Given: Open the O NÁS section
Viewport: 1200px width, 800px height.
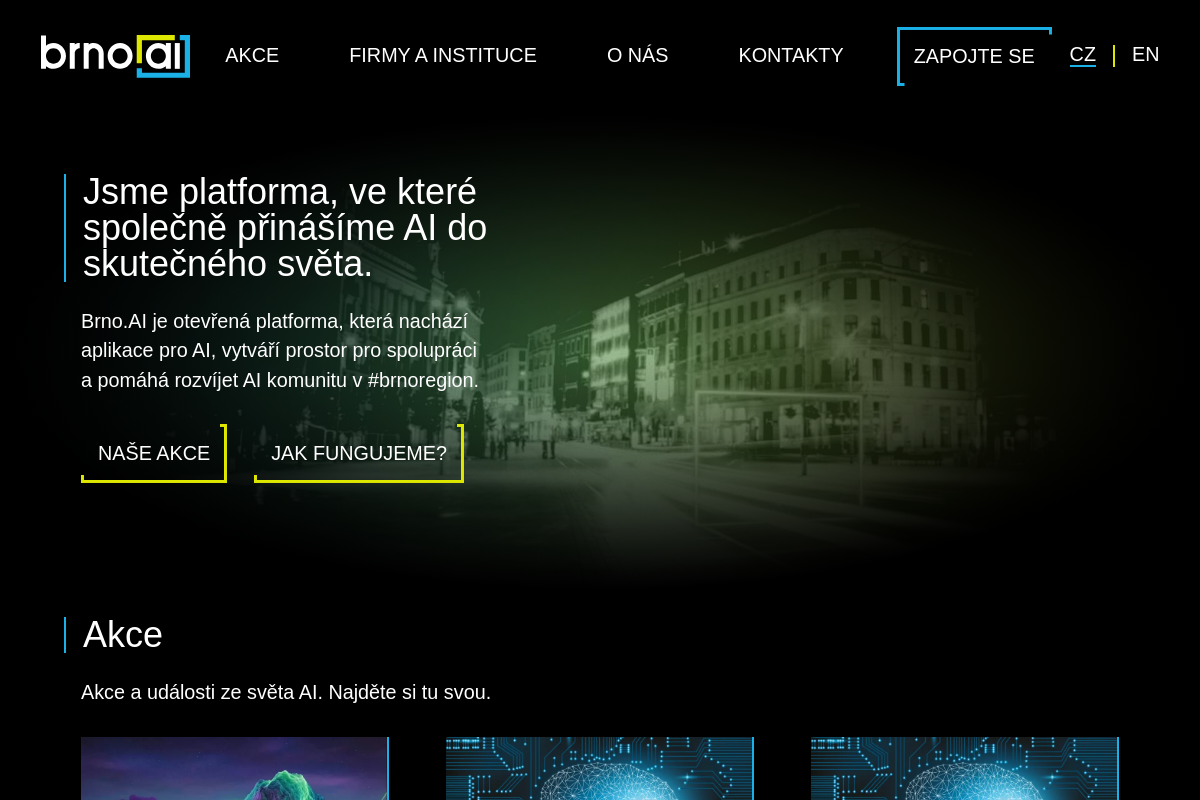Looking at the screenshot, I should (637, 55).
